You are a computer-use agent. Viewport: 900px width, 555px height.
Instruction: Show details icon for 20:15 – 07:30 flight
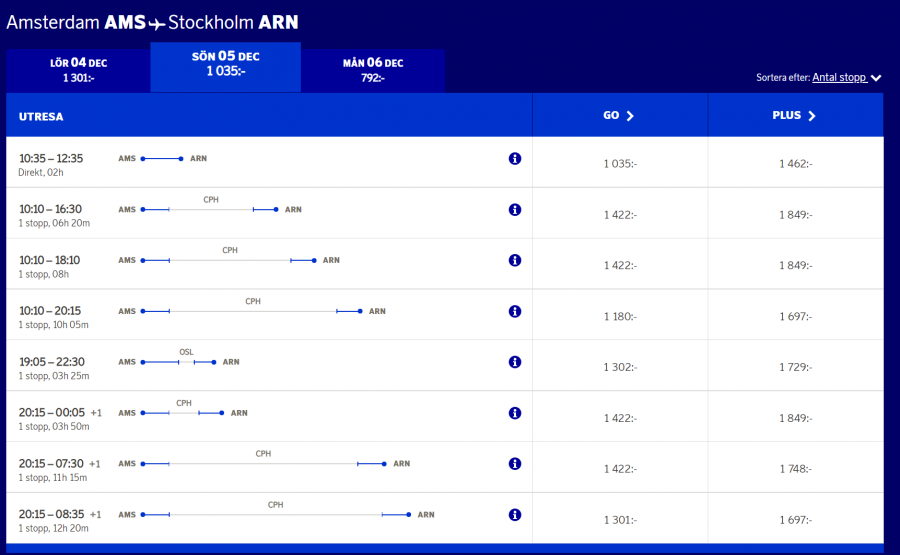[515, 464]
